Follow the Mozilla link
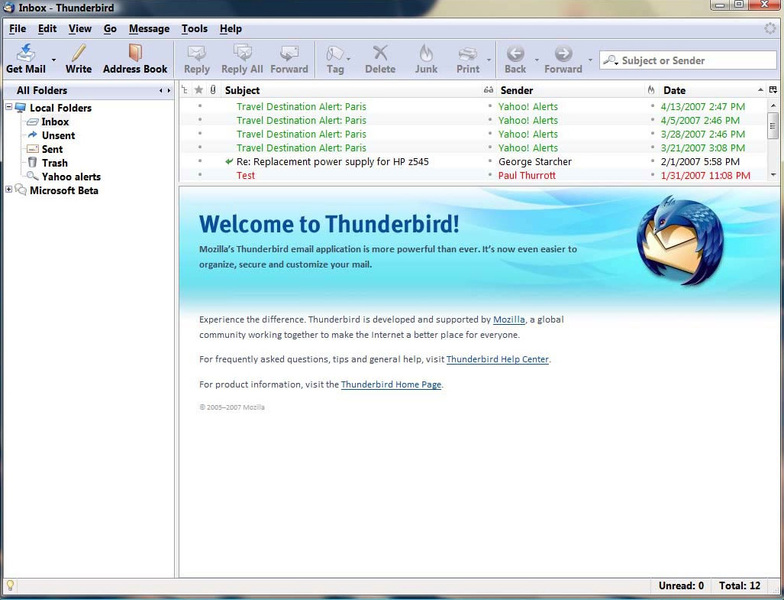Image resolution: width=784 pixels, height=600 pixels. tap(509, 320)
